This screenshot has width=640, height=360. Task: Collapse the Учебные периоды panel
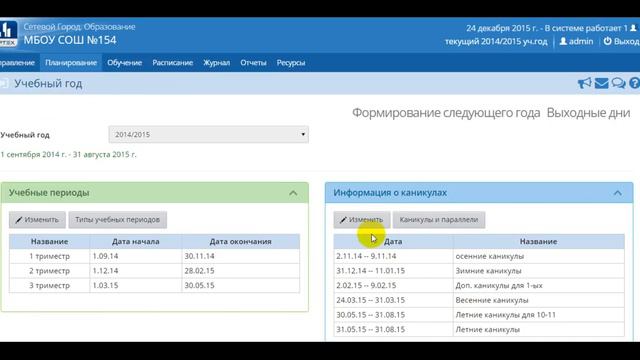[x=293, y=193]
